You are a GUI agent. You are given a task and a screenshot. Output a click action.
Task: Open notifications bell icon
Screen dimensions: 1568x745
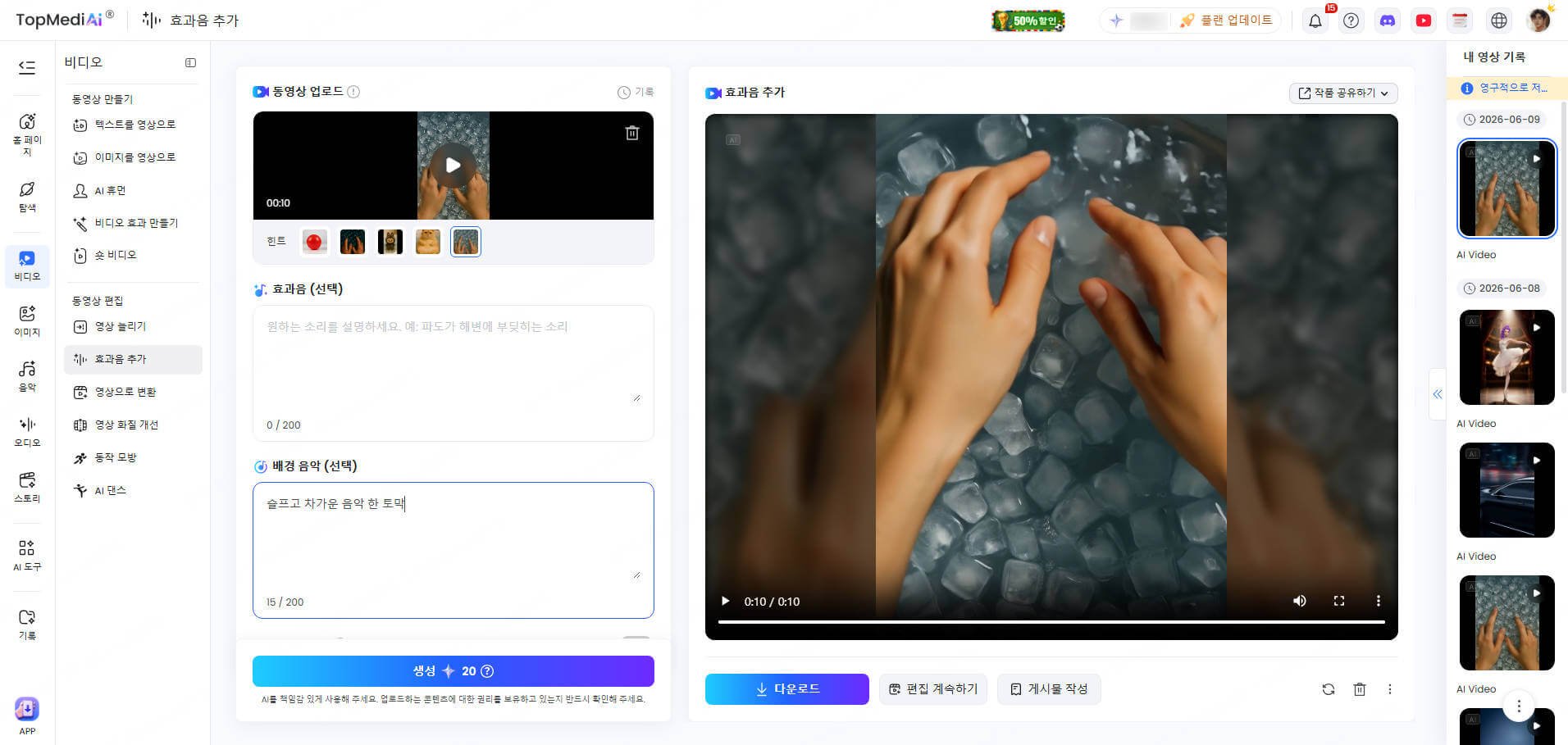(x=1315, y=20)
